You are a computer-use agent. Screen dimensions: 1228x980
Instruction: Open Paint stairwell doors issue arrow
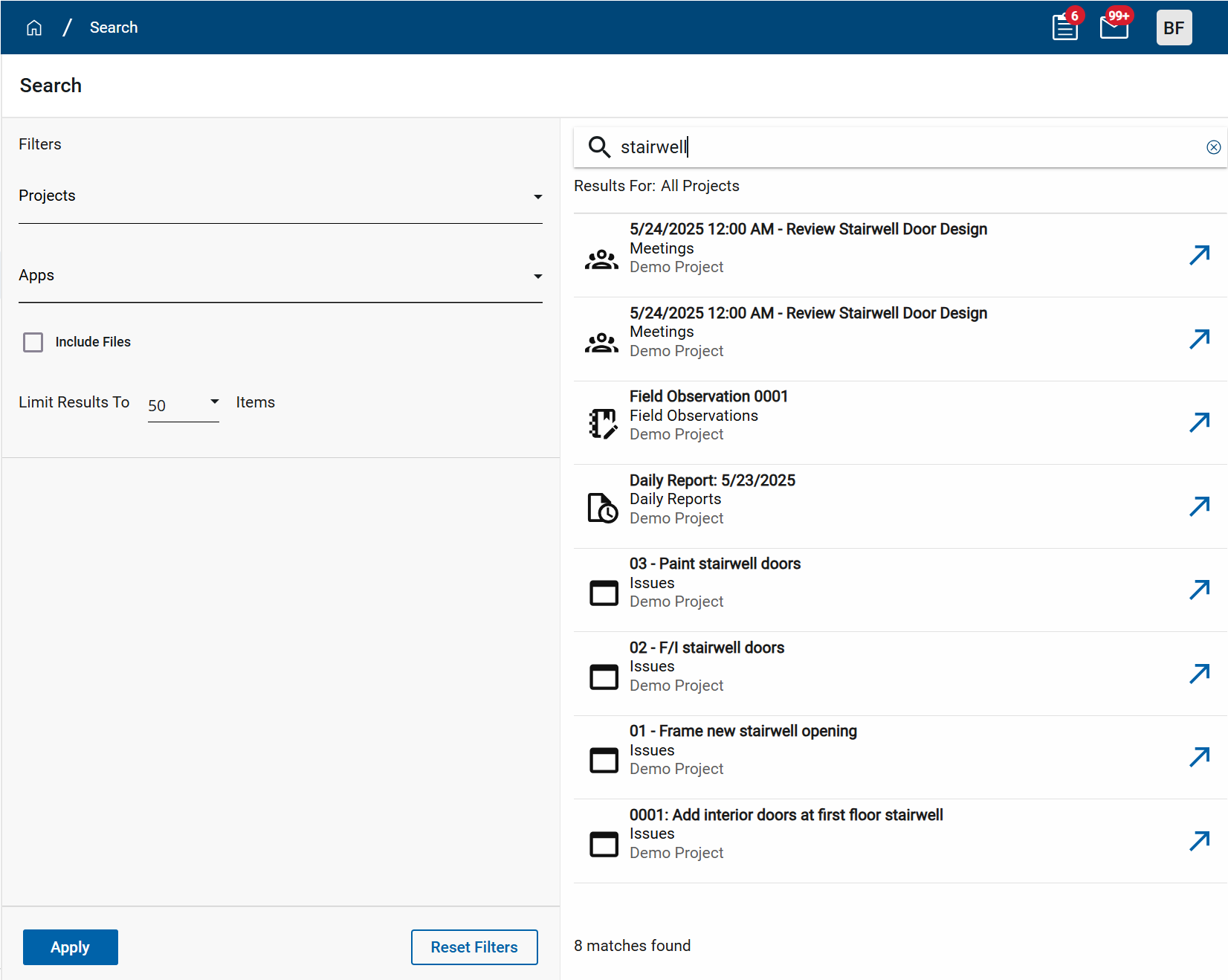coord(1199,590)
